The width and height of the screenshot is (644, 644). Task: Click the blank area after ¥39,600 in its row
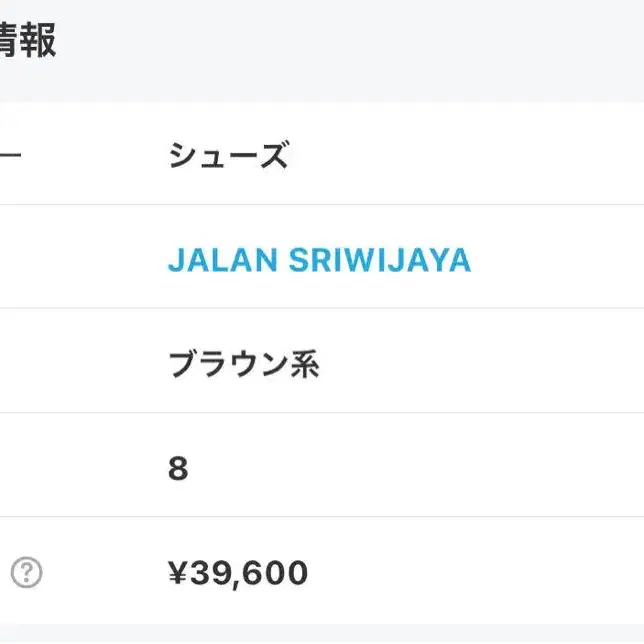click(x=476, y=571)
